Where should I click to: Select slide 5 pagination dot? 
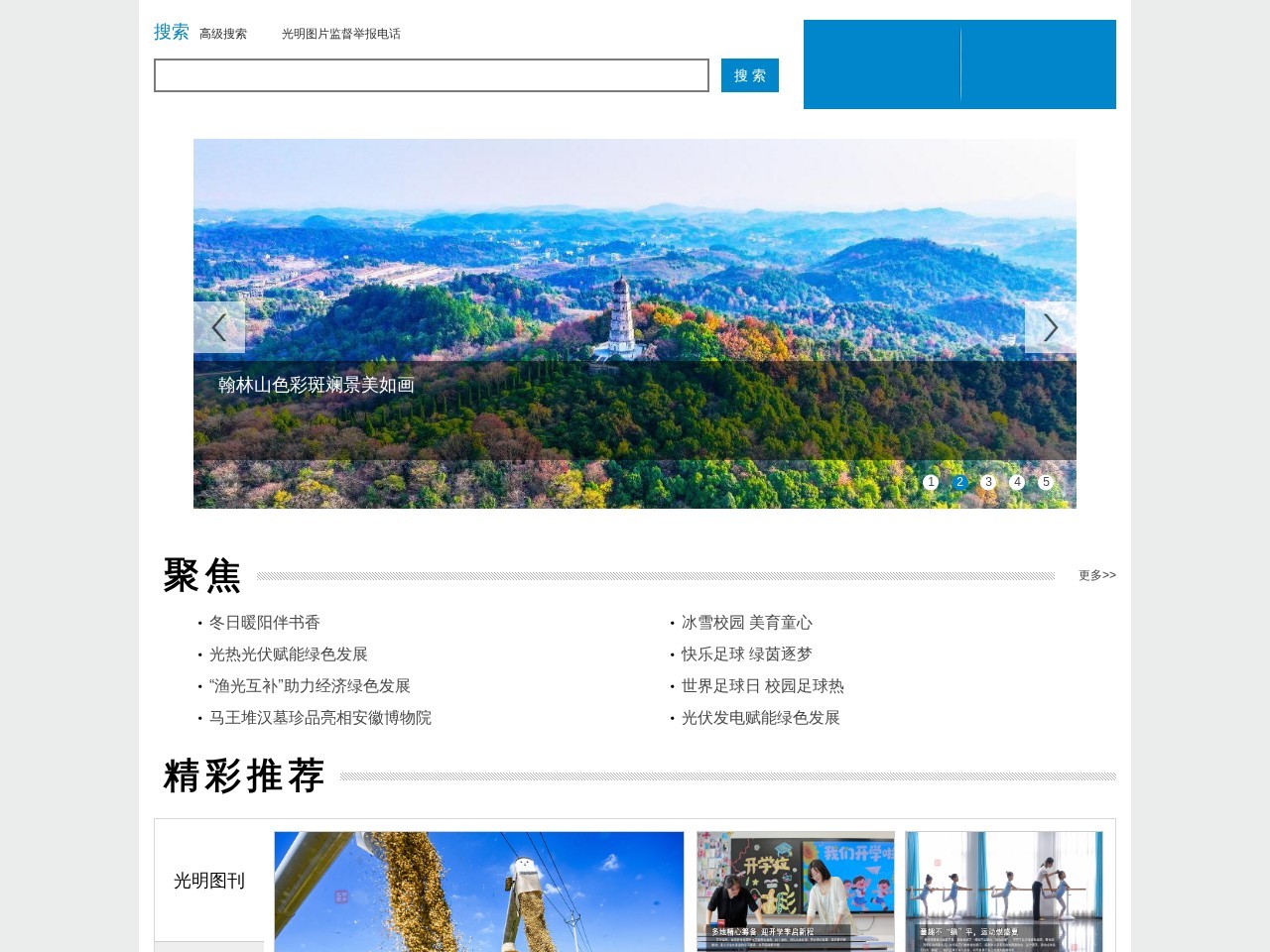coord(1045,482)
